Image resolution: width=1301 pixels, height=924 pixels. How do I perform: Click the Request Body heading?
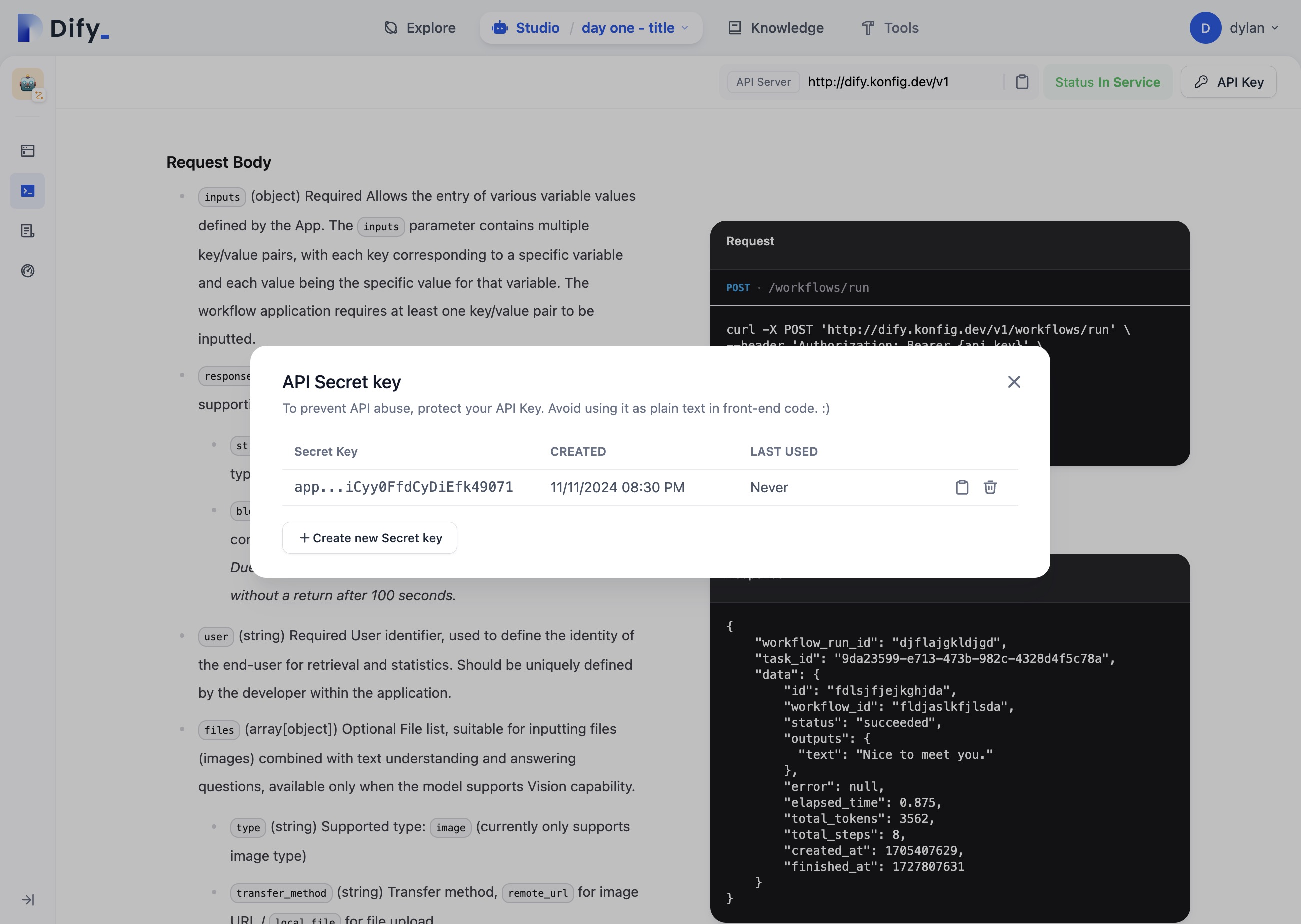pos(219,162)
